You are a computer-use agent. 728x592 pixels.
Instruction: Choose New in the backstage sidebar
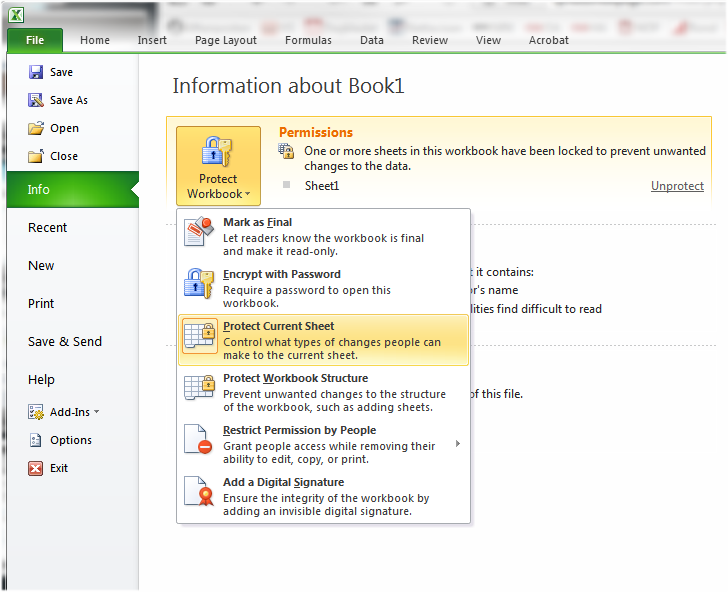coord(41,266)
